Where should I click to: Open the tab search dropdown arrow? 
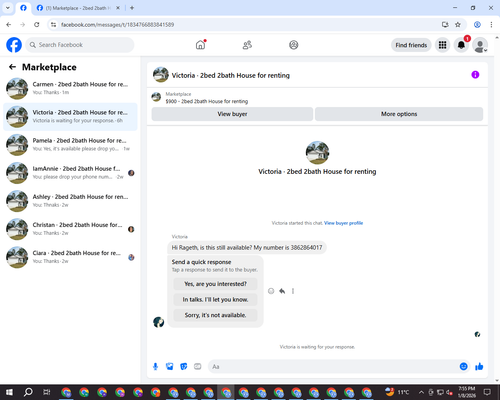(8, 8)
